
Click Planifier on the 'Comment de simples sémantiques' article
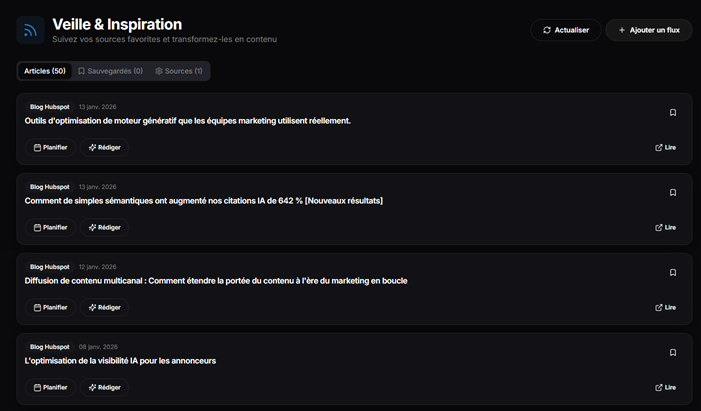tap(51, 228)
